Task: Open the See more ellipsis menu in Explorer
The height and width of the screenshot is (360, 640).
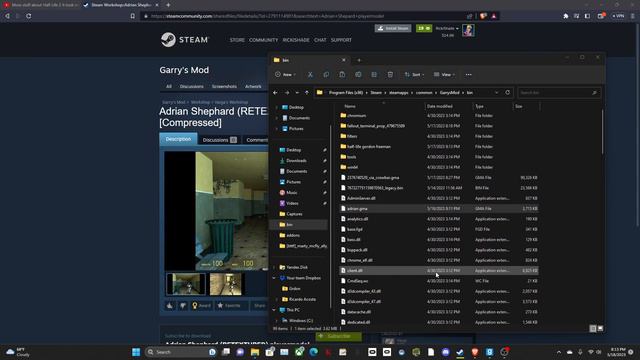Action: 469,75
